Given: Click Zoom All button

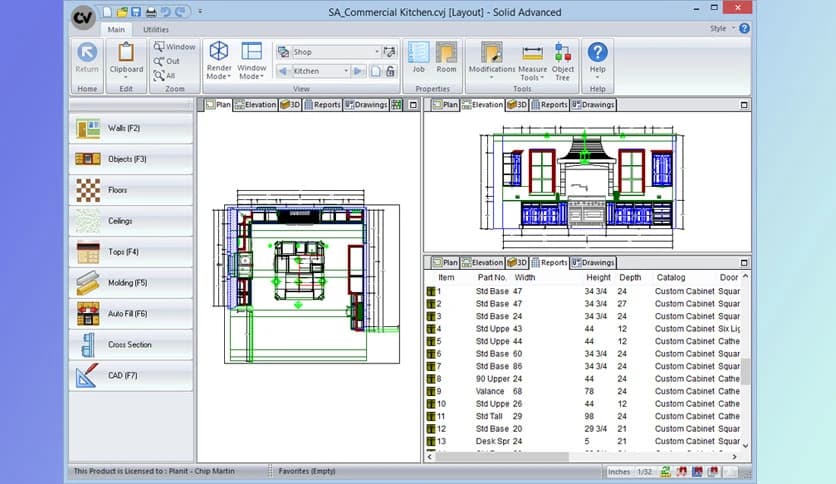Looking at the screenshot, I should click(x=165, y=75).
